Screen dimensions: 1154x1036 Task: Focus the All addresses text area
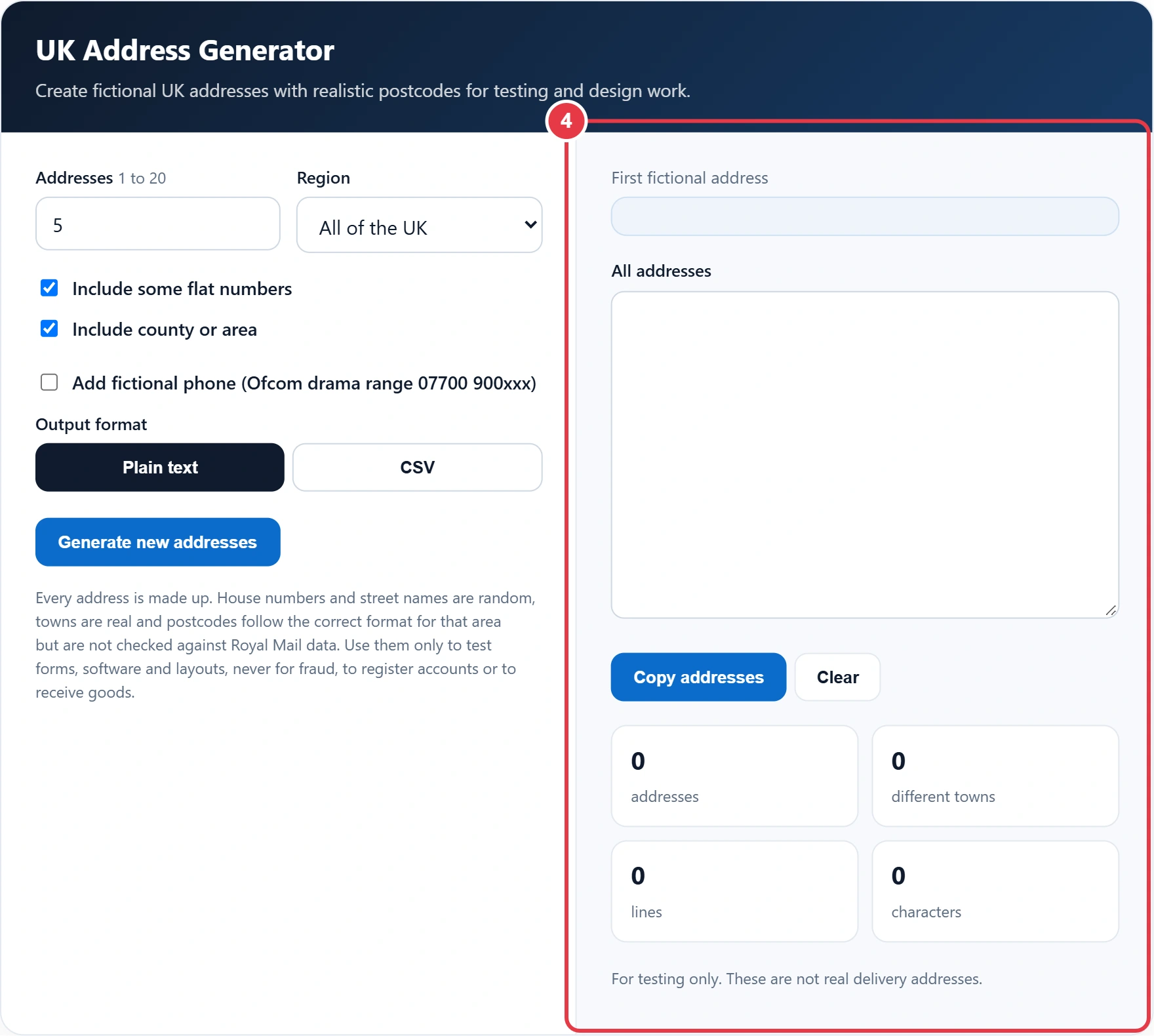coord(865,455)
